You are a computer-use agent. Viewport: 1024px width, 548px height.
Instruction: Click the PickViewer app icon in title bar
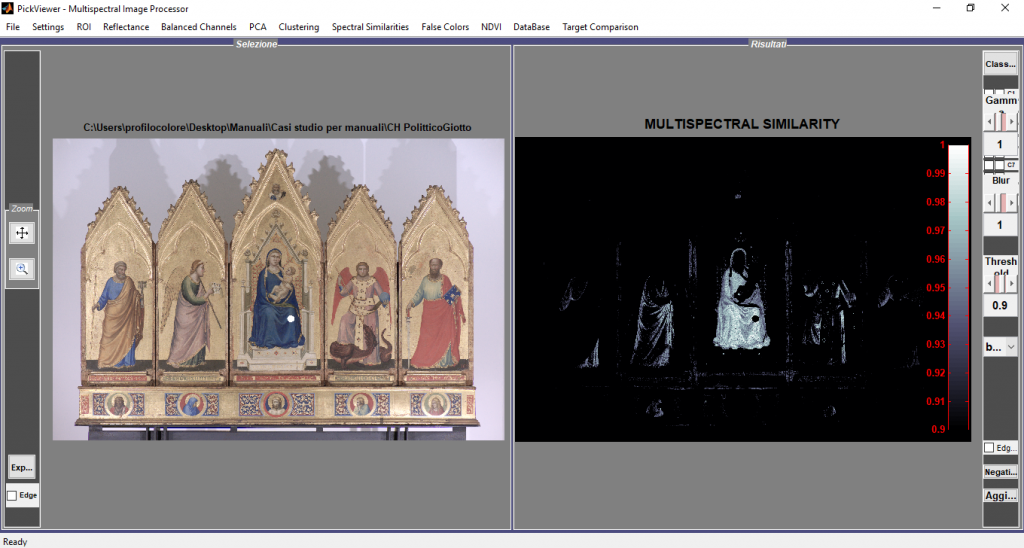pyautogui.click(x=8, y=8)
